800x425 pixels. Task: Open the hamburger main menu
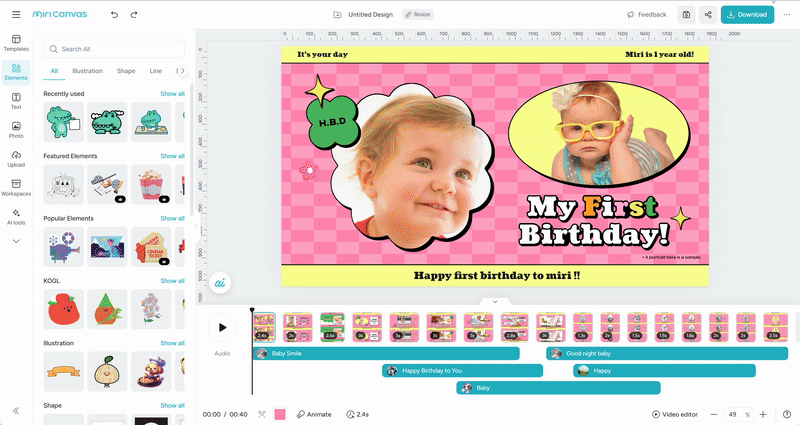pos(14,15)
